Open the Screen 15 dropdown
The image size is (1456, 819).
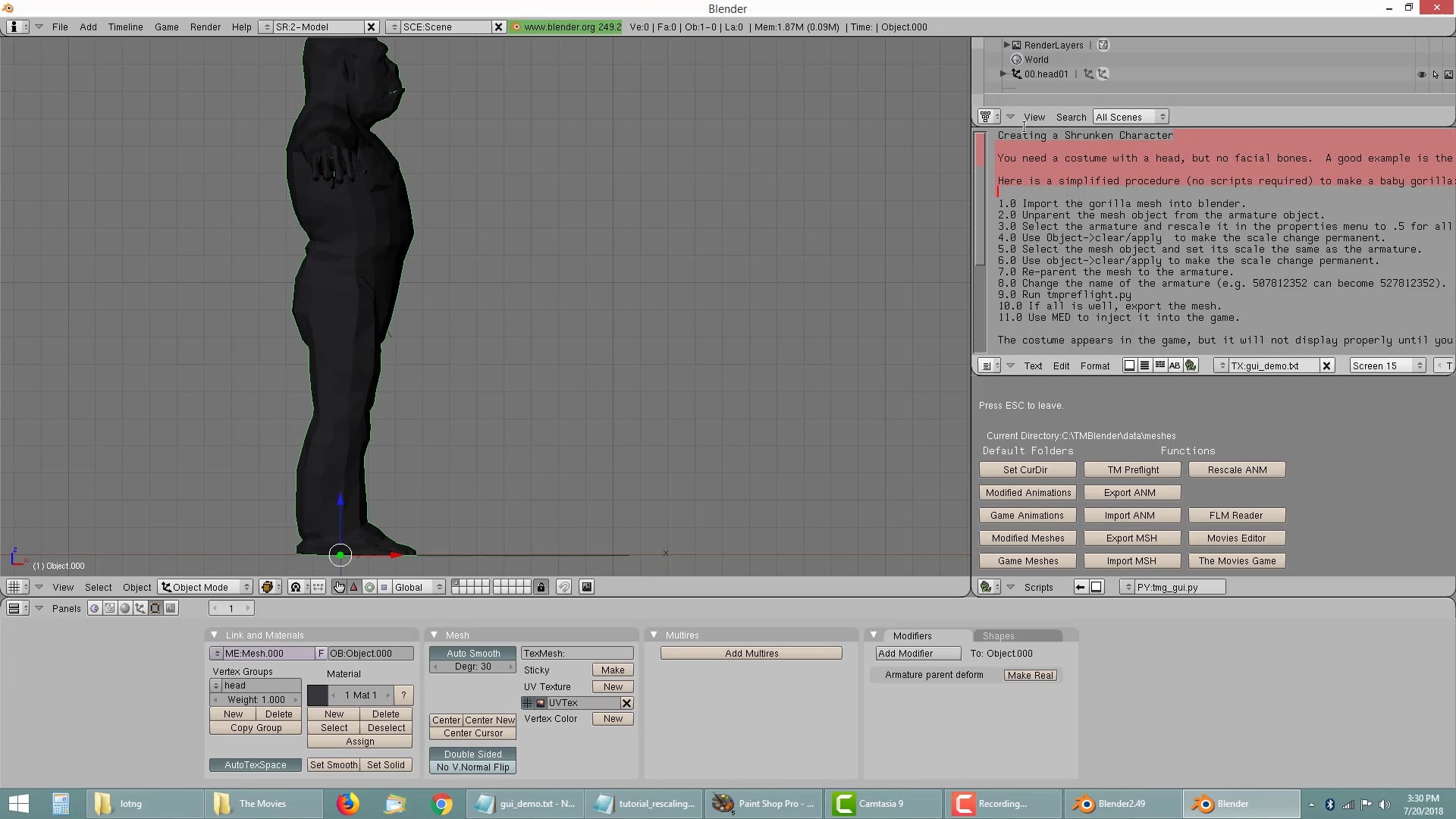pyautogui.click(x=1388, y=366)
